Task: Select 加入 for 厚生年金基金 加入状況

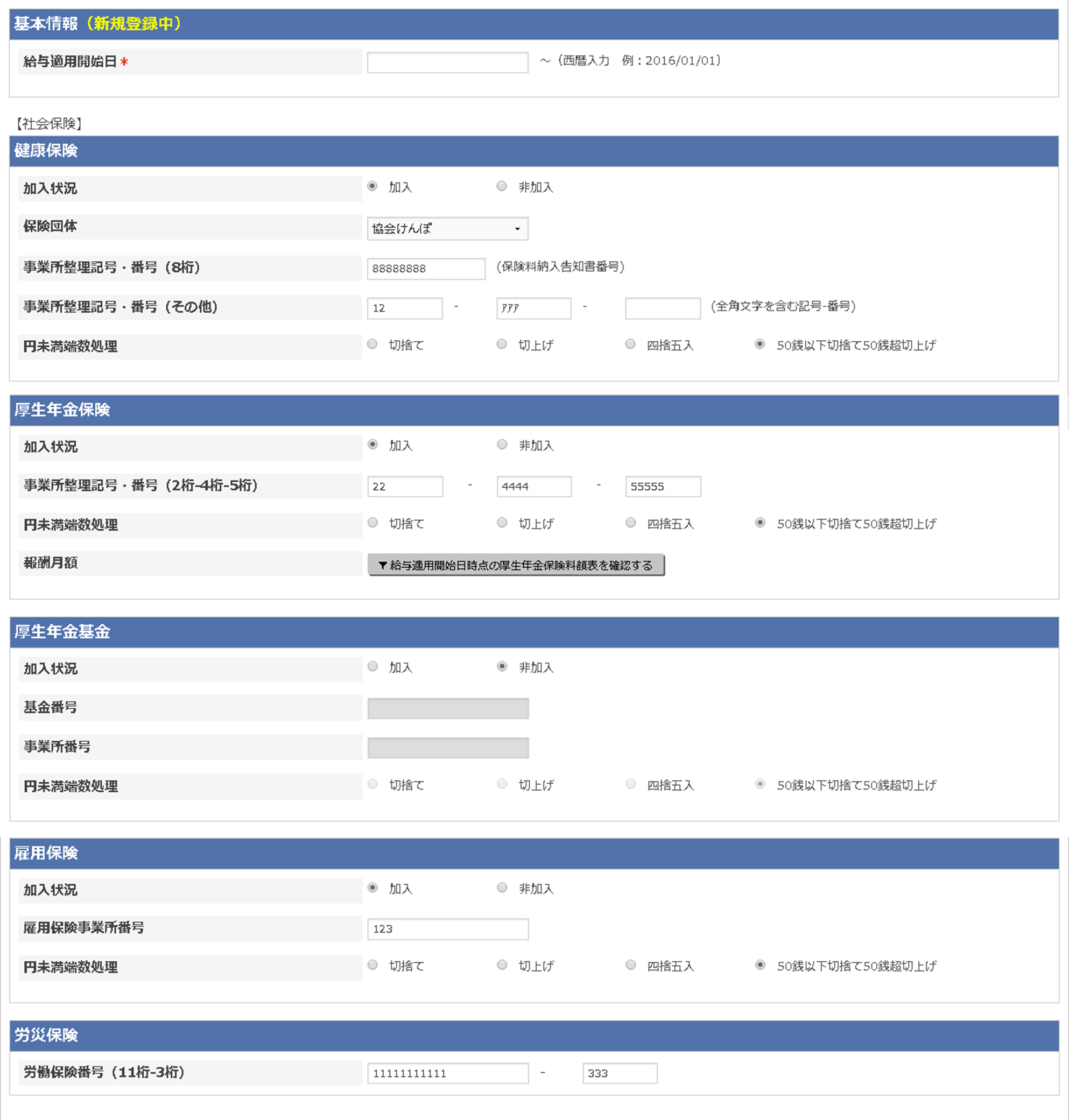Action: [372, 666]
